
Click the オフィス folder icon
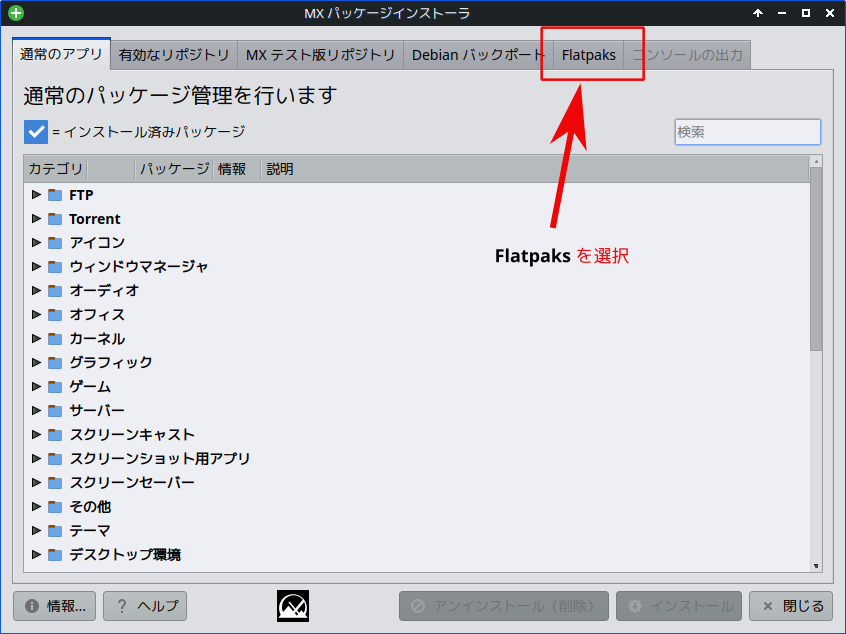[55, 315]
